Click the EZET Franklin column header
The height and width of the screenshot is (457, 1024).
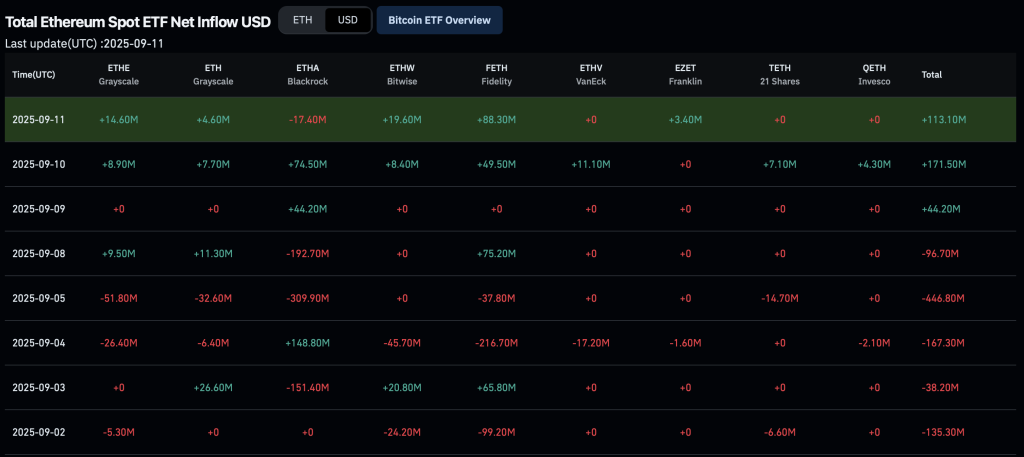(x=685, y=74)
